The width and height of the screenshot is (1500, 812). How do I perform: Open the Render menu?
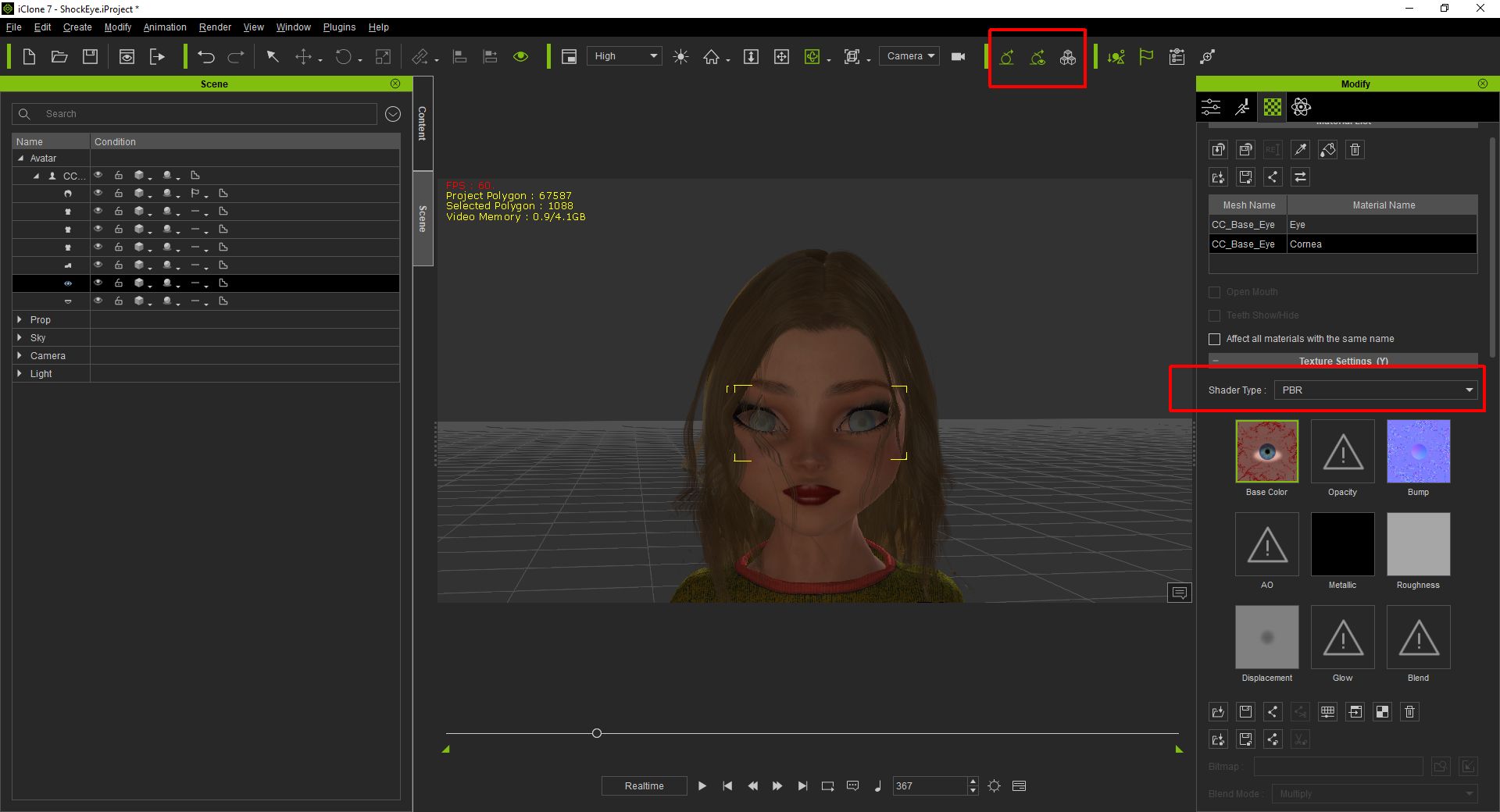pos(215,27)
